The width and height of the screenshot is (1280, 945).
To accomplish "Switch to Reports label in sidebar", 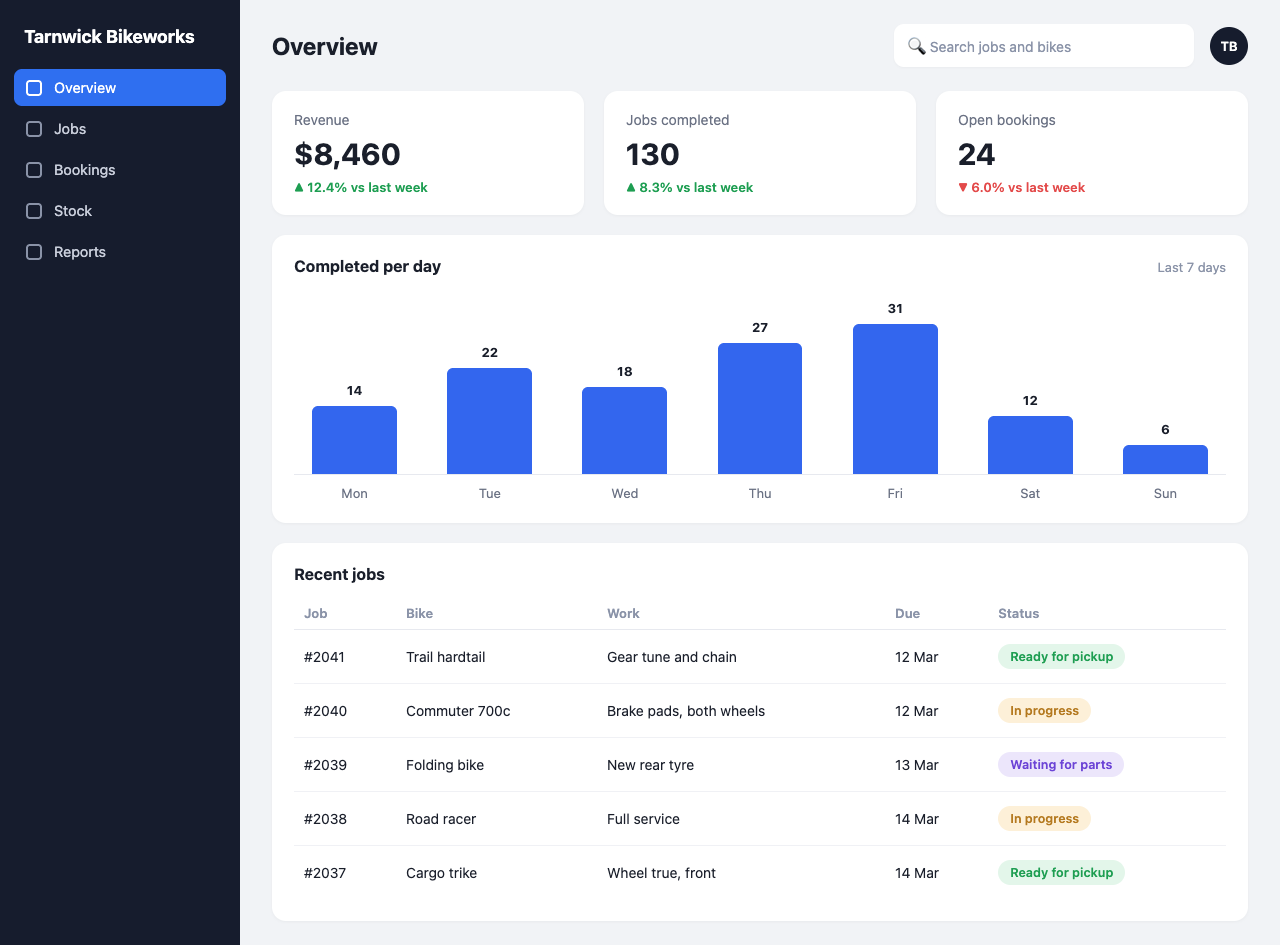I will coord(80,252).
